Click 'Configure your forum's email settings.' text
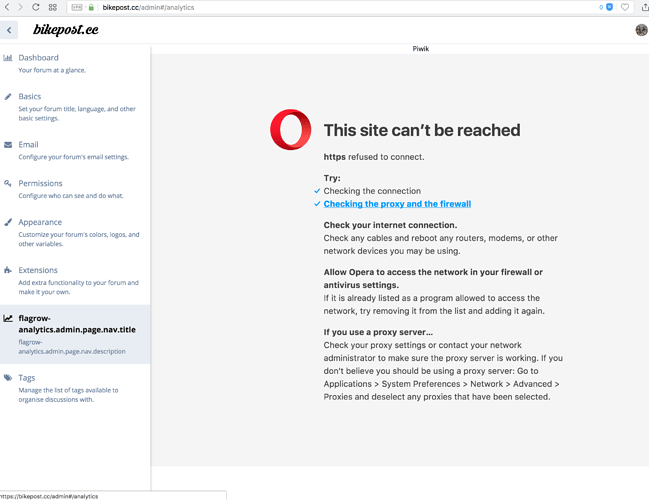The image size is (649, 500). [74, 157]
